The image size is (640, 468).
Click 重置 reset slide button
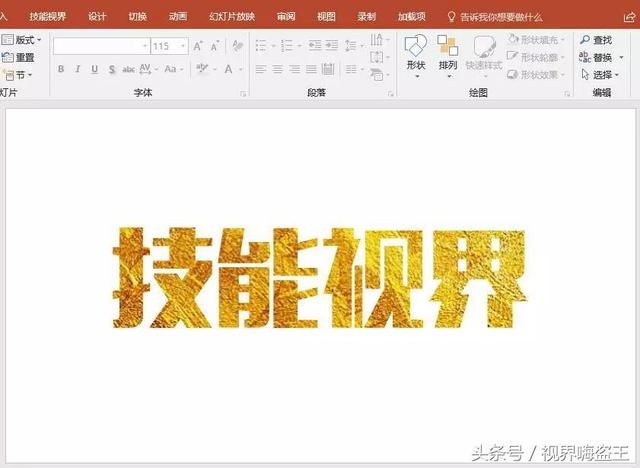[18, 57]
